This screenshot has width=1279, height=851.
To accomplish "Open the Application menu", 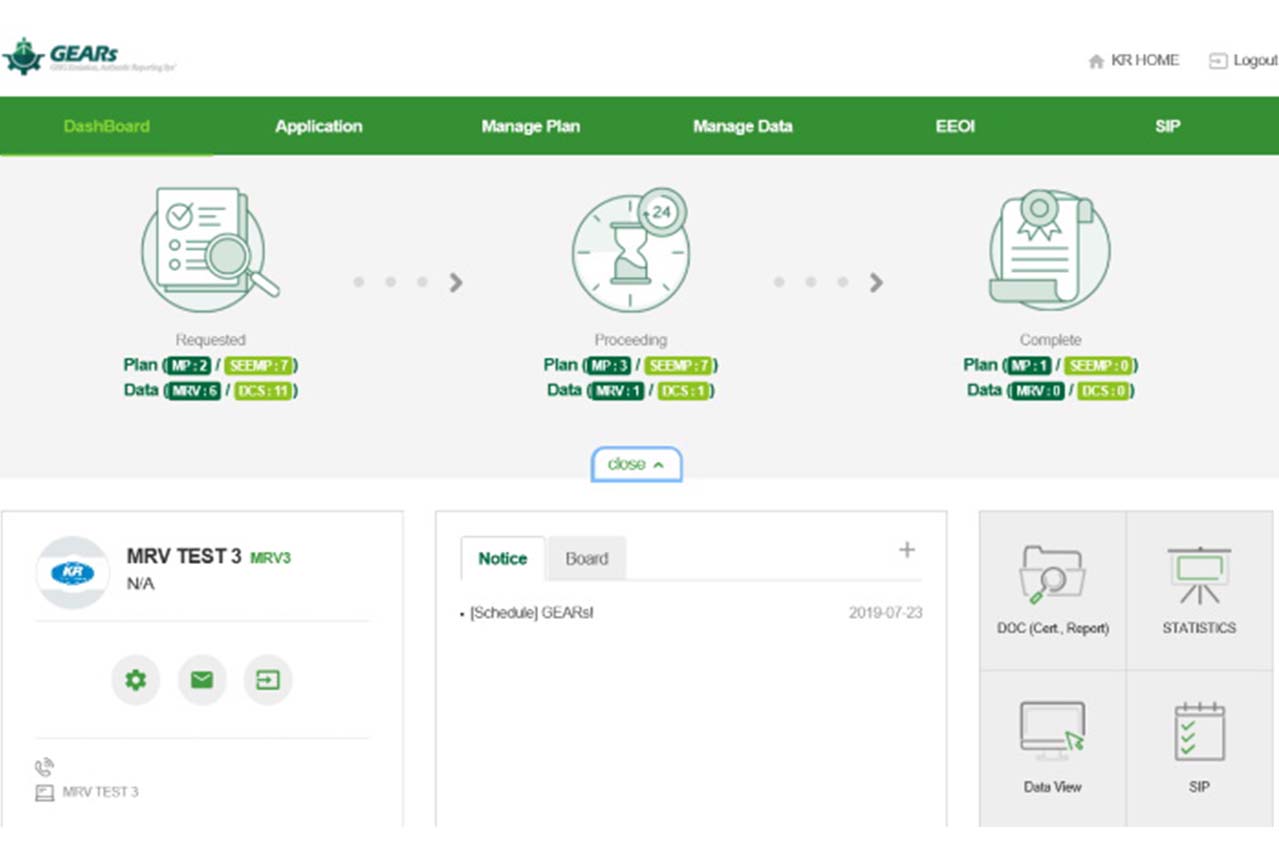I will coord(319,126).
